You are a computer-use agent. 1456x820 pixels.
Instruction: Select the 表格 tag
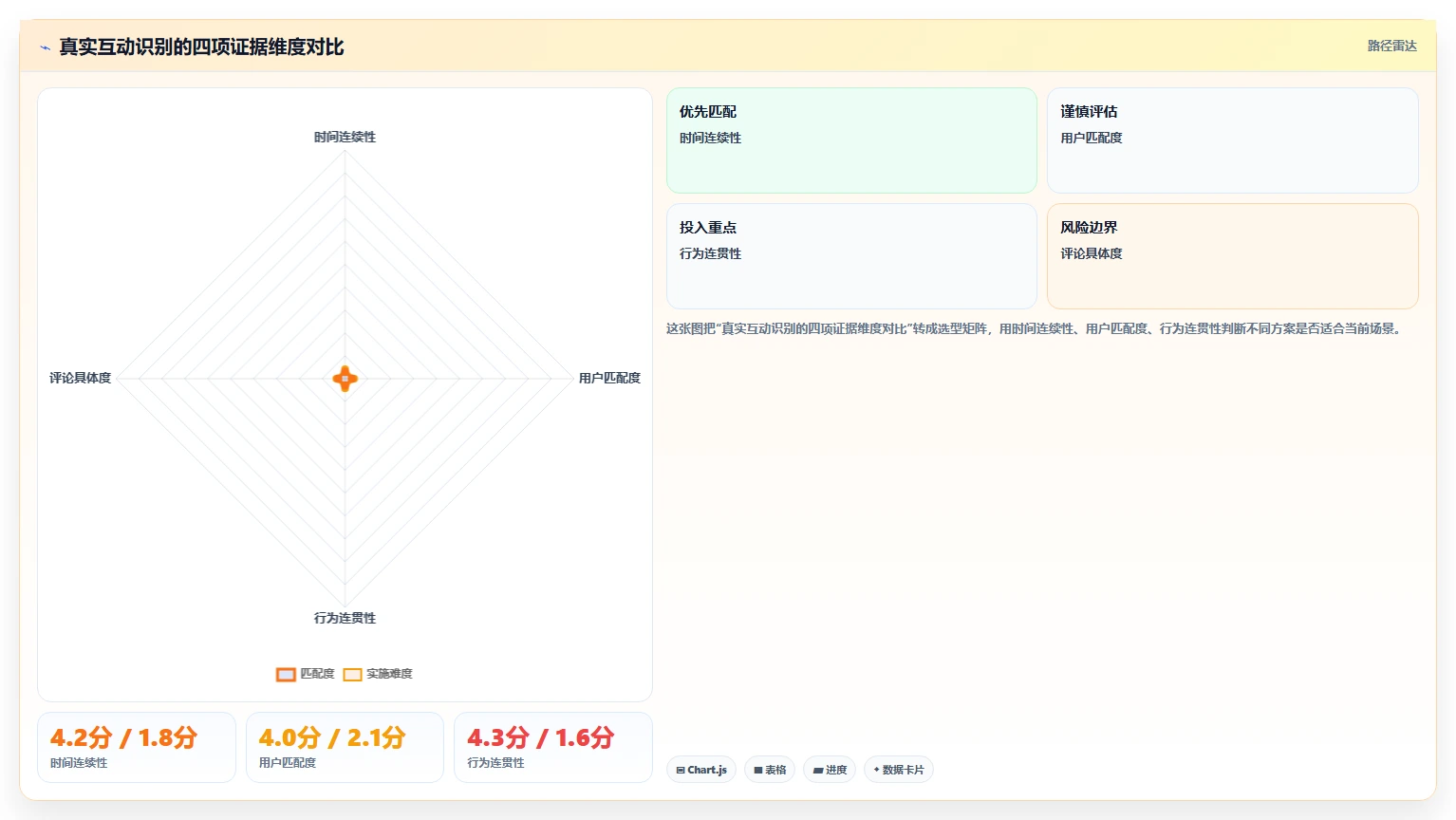pyautogui.click(x=770, y=770)
